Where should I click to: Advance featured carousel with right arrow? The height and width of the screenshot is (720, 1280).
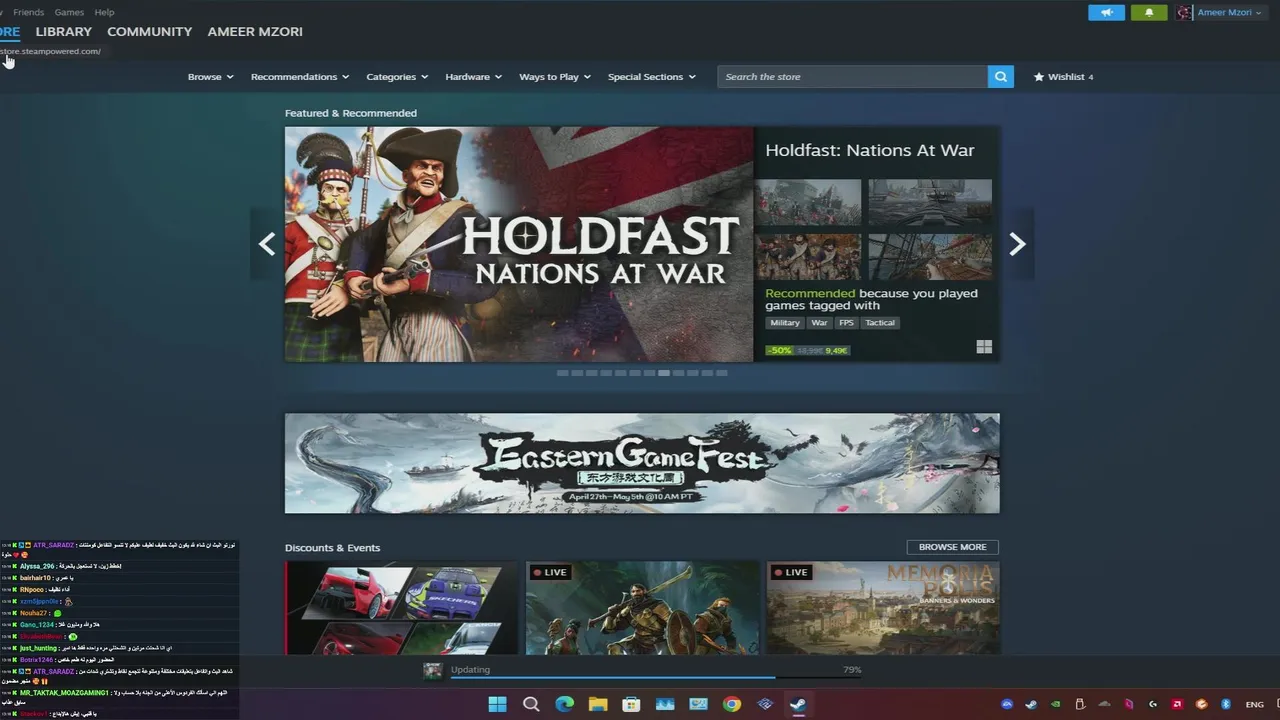(x=1017, y=244)
